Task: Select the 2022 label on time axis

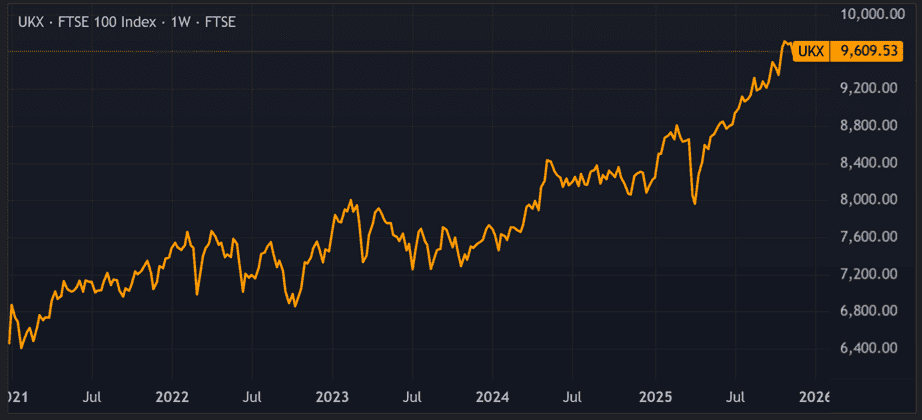Action: [172, 397]
